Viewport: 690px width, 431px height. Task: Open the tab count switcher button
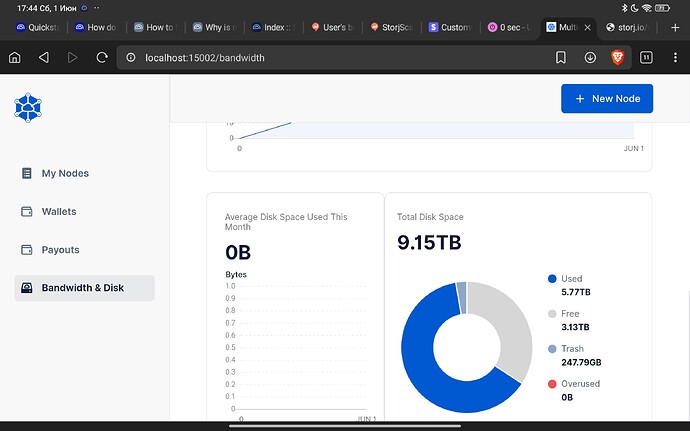coord(647,58)
